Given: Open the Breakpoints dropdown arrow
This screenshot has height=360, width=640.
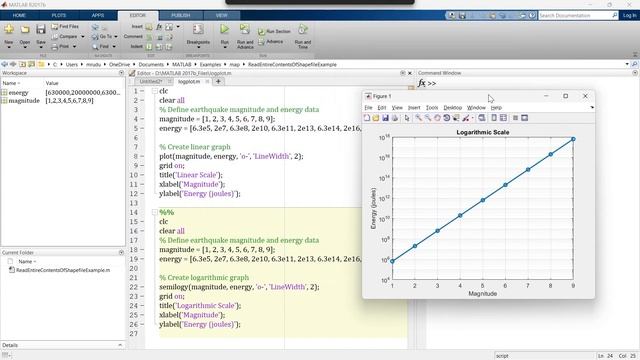Looking at the screenshot, I should (x=198, y=47).
